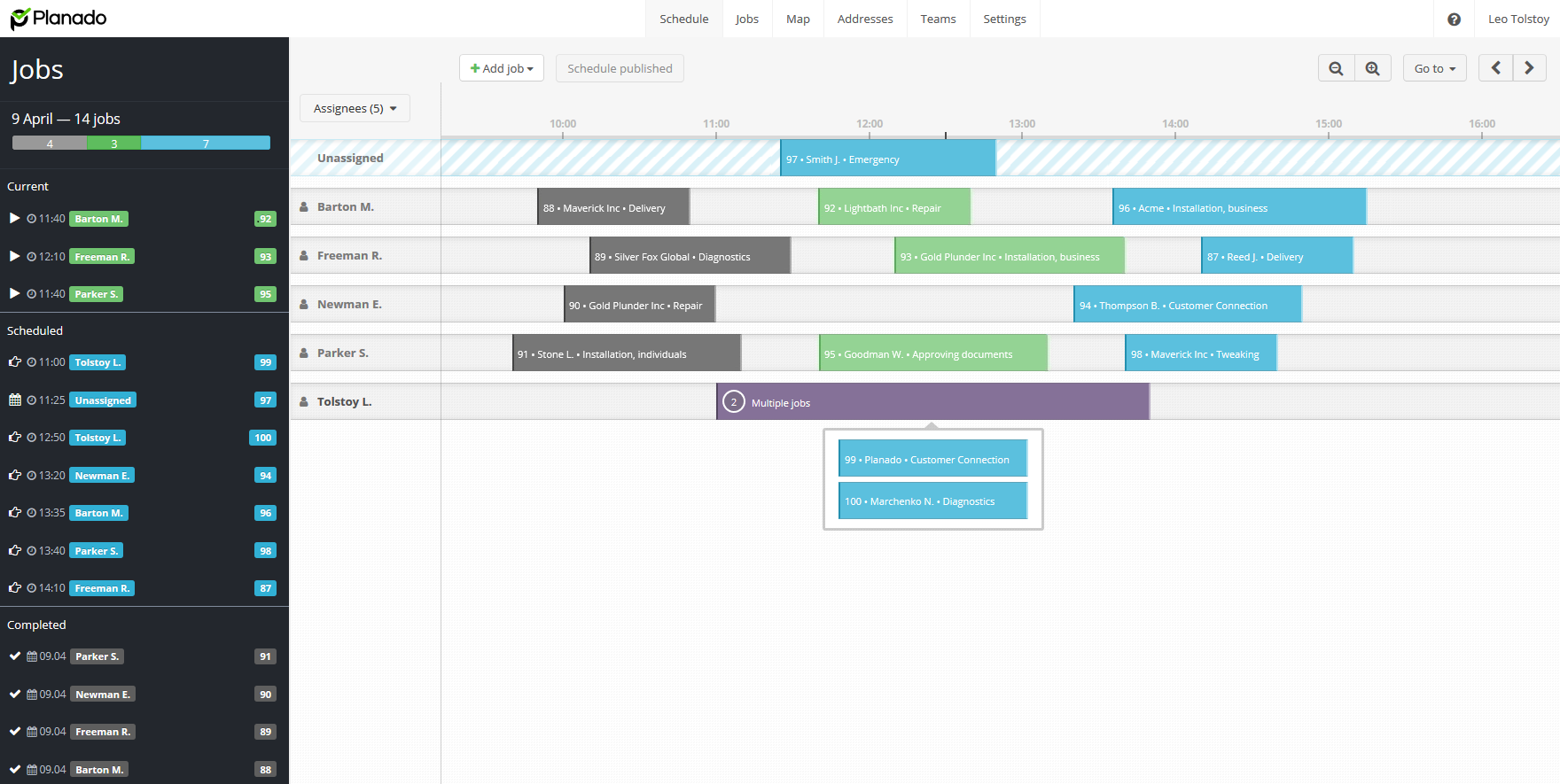The image size is (1560, 784).
Task: Open the Teams tab
Action: [938, 19]
